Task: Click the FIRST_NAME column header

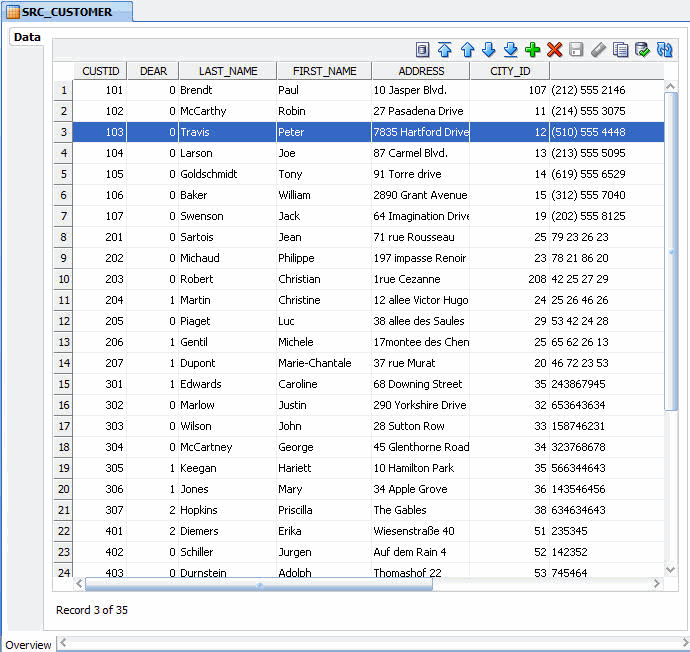Action: [x=324, y=71]
